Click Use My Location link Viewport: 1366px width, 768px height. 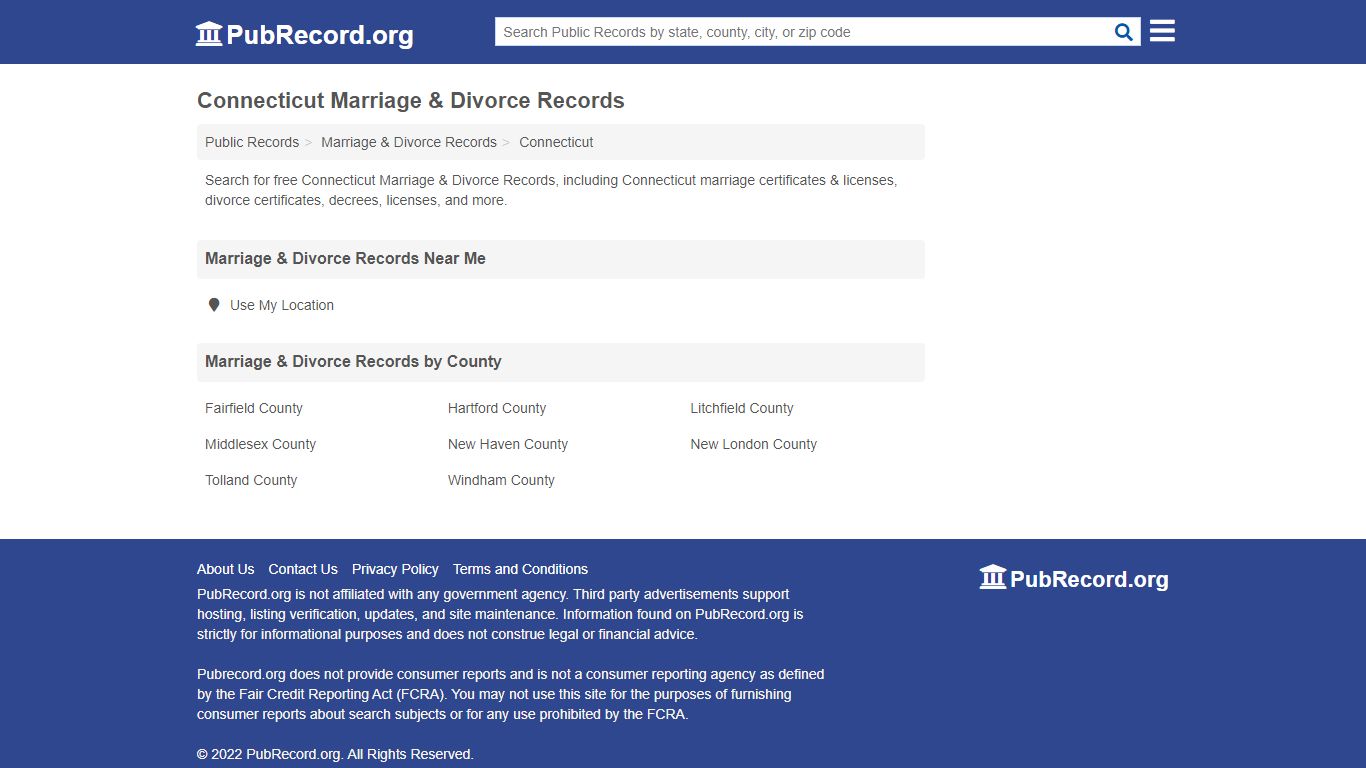(x=282, y=305)
